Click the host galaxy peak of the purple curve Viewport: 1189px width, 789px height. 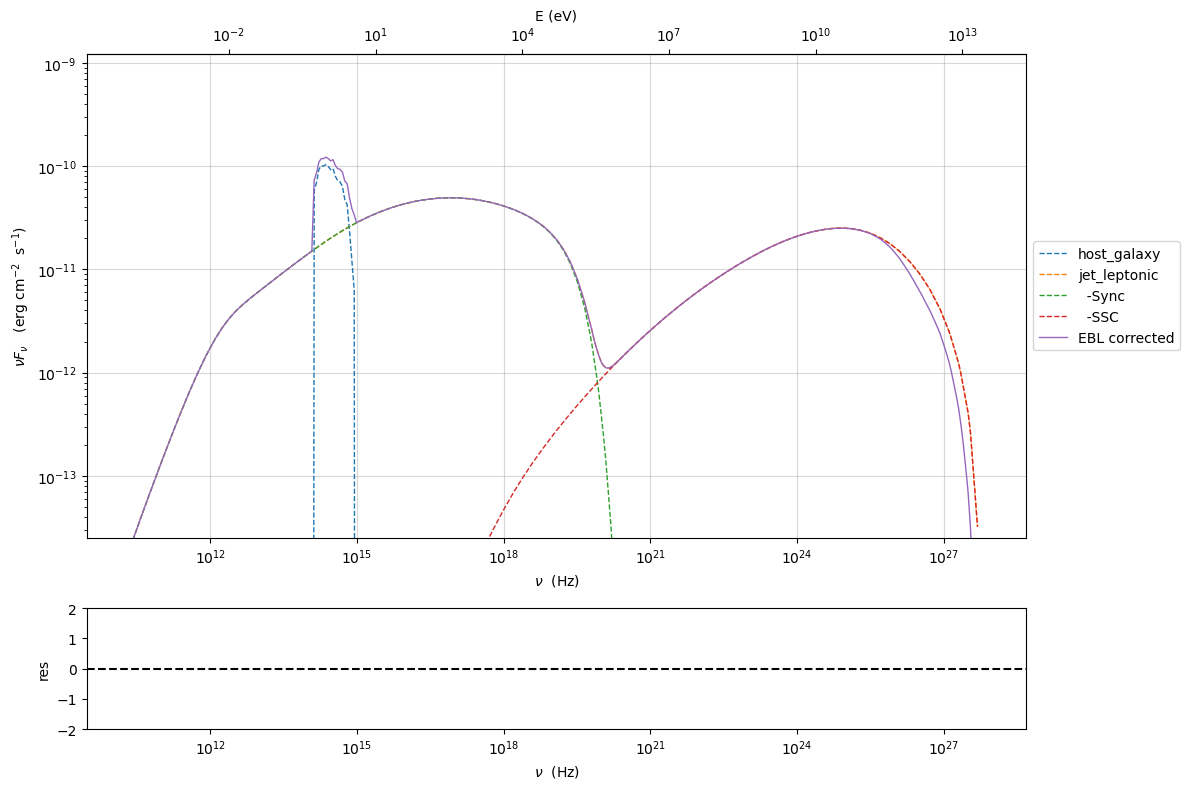click(325, 158)
